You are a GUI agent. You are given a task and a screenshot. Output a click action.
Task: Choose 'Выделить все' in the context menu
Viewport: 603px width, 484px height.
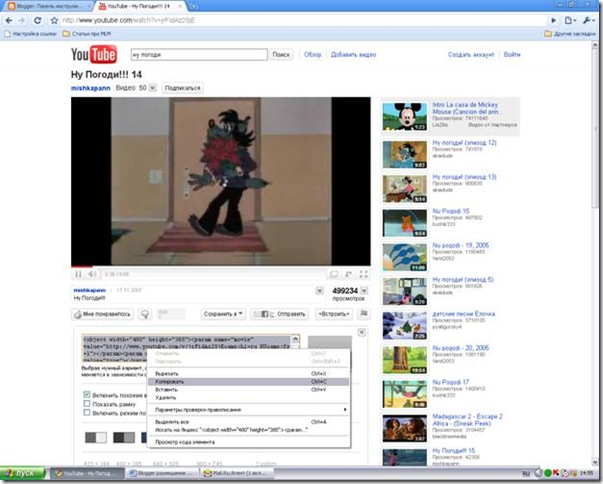coord(248,422)
